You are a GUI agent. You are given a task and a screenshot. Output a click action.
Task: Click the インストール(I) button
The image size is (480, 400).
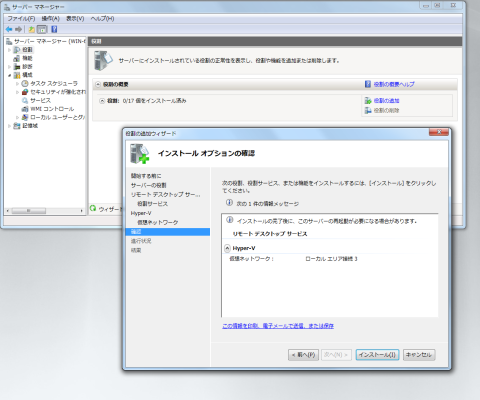click(x=377, y=355)
